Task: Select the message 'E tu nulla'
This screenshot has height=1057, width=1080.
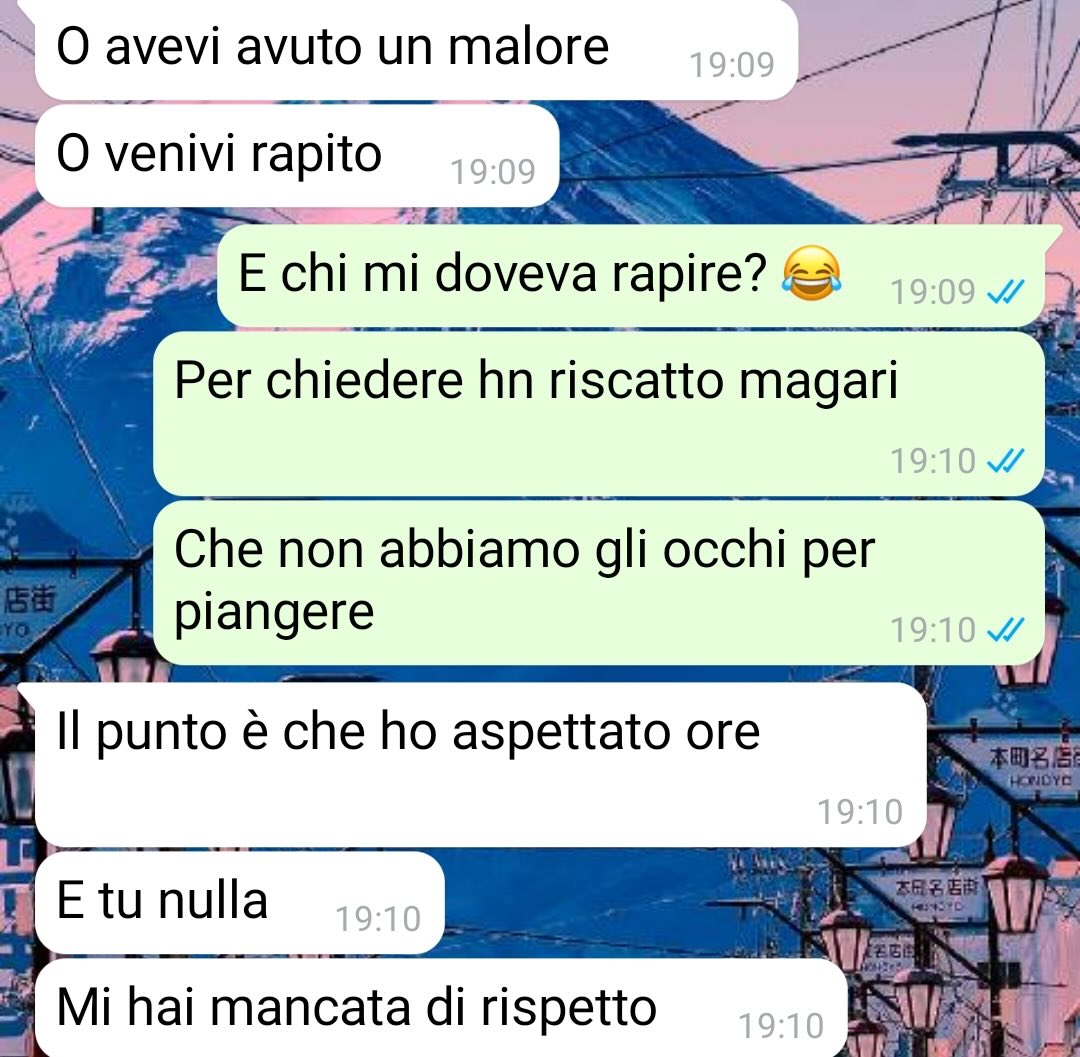Action: (240, 903)
